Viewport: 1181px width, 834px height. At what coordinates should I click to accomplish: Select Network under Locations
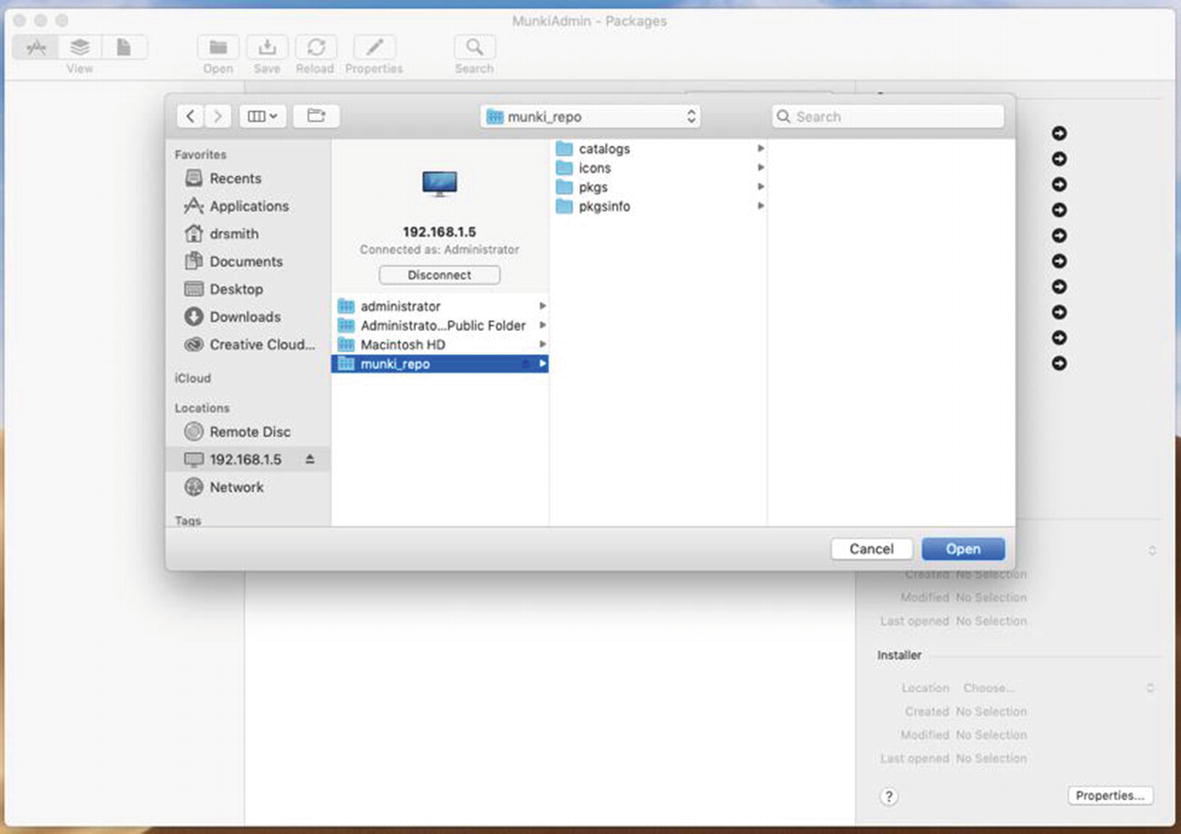(237, 487)
